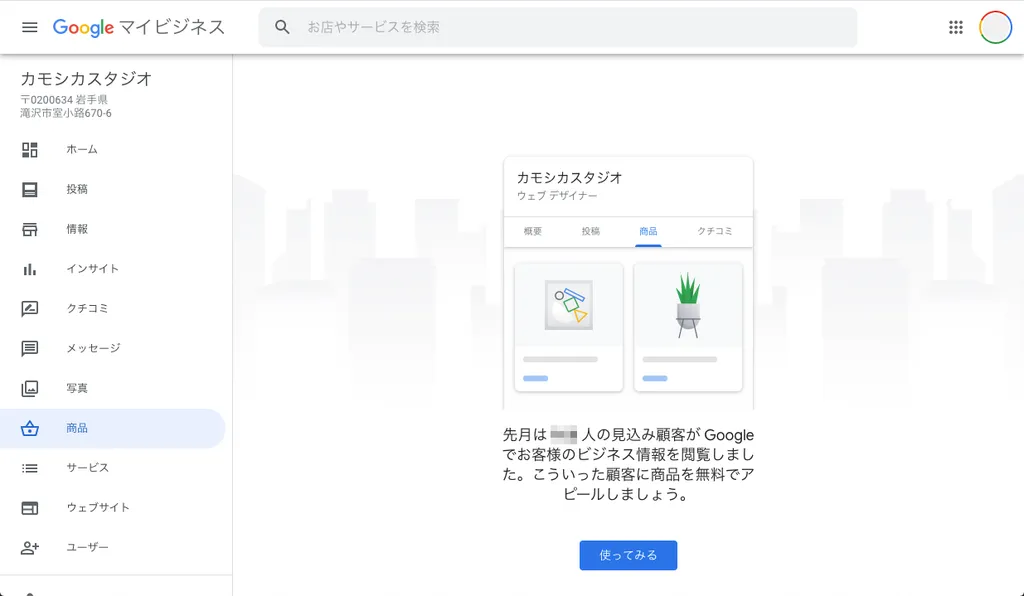
Task: Click the ホーム dashboard icon
Action: click(x=29, y=149)
